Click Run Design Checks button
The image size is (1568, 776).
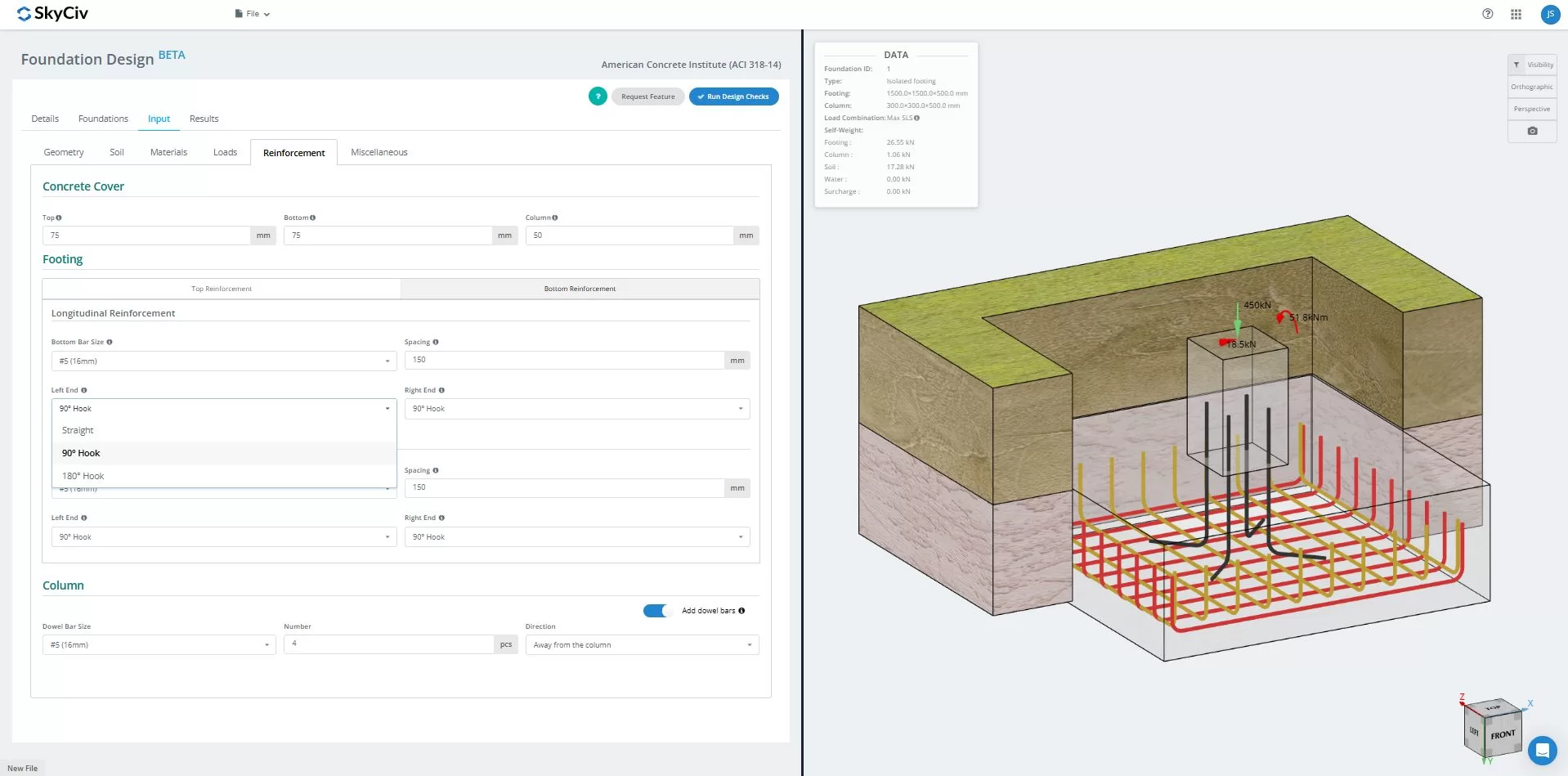click(x=732, y=96)
